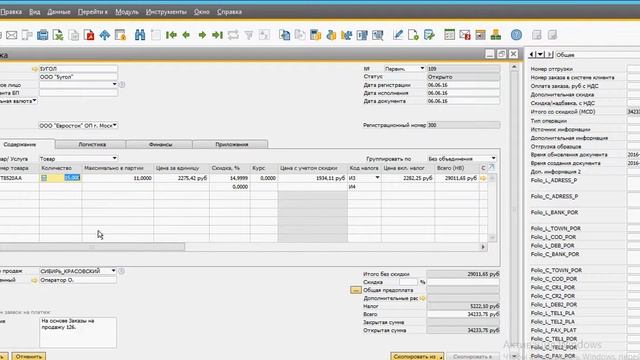Open payment means coins icon
Viewport: 640px width, 360px height.
(x=331, y=35)
